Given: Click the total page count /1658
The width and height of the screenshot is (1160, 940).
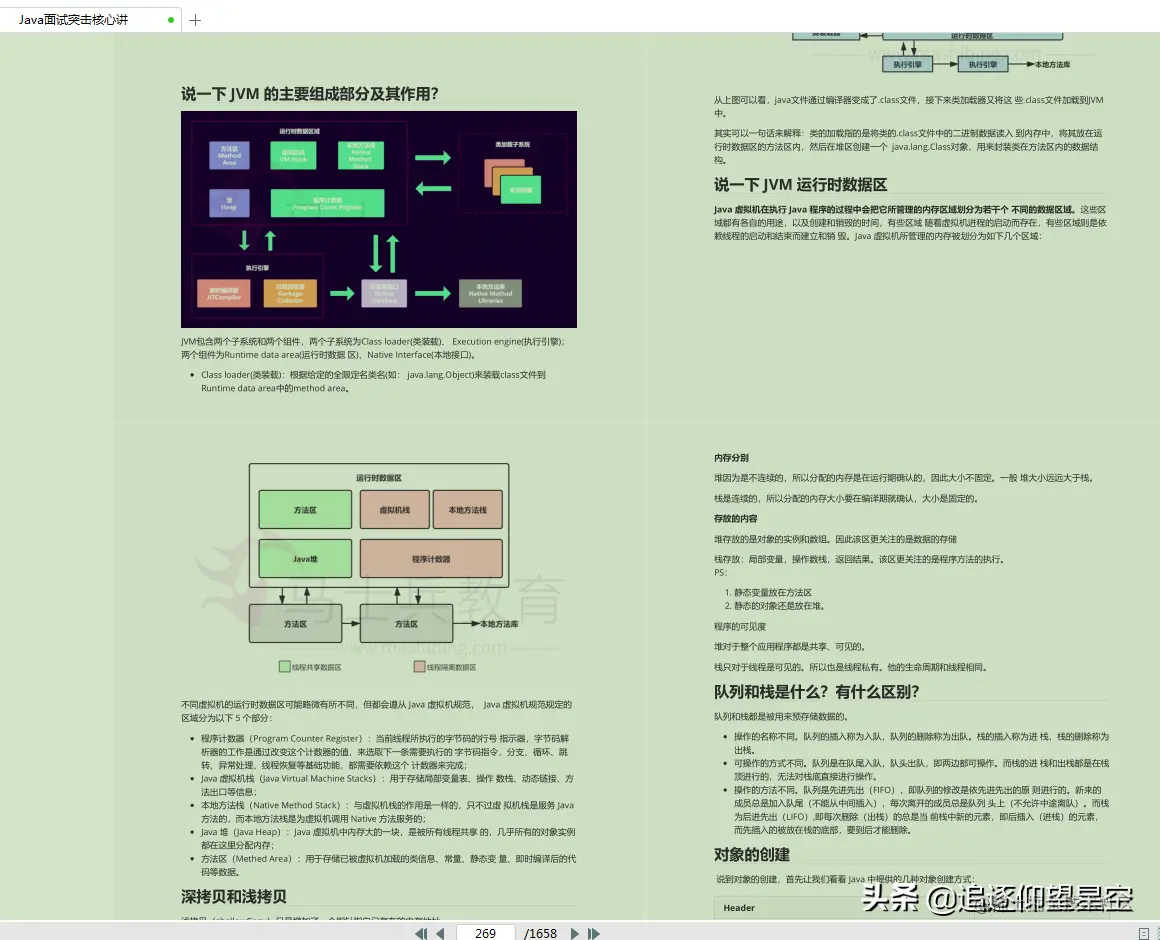Looking at the screenshot, I should [540, 933].
